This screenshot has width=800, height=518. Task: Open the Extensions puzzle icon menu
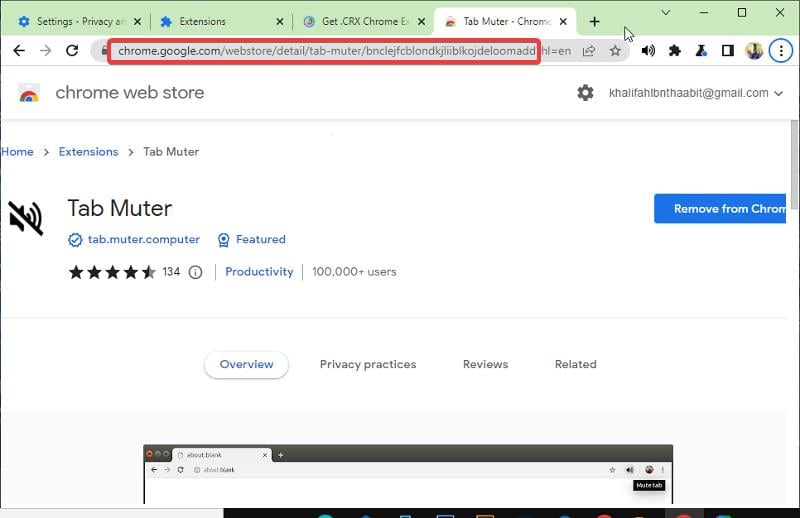[674, 51]
